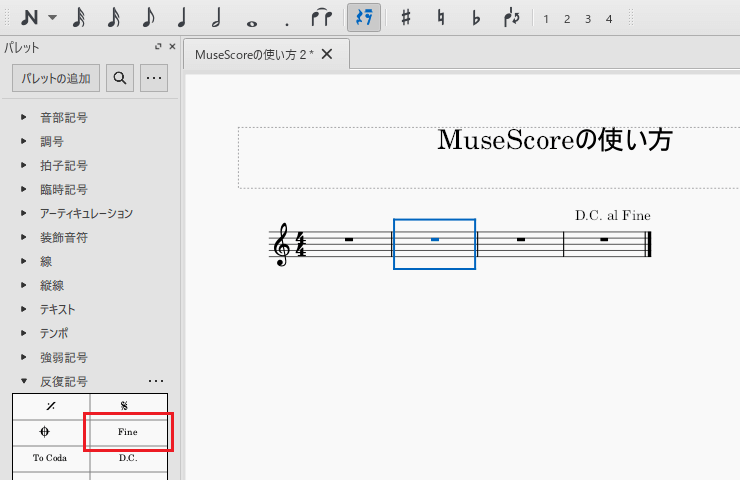Select score title MuseScoreの使い方
The image size is (740, 480).
[555, 140]
